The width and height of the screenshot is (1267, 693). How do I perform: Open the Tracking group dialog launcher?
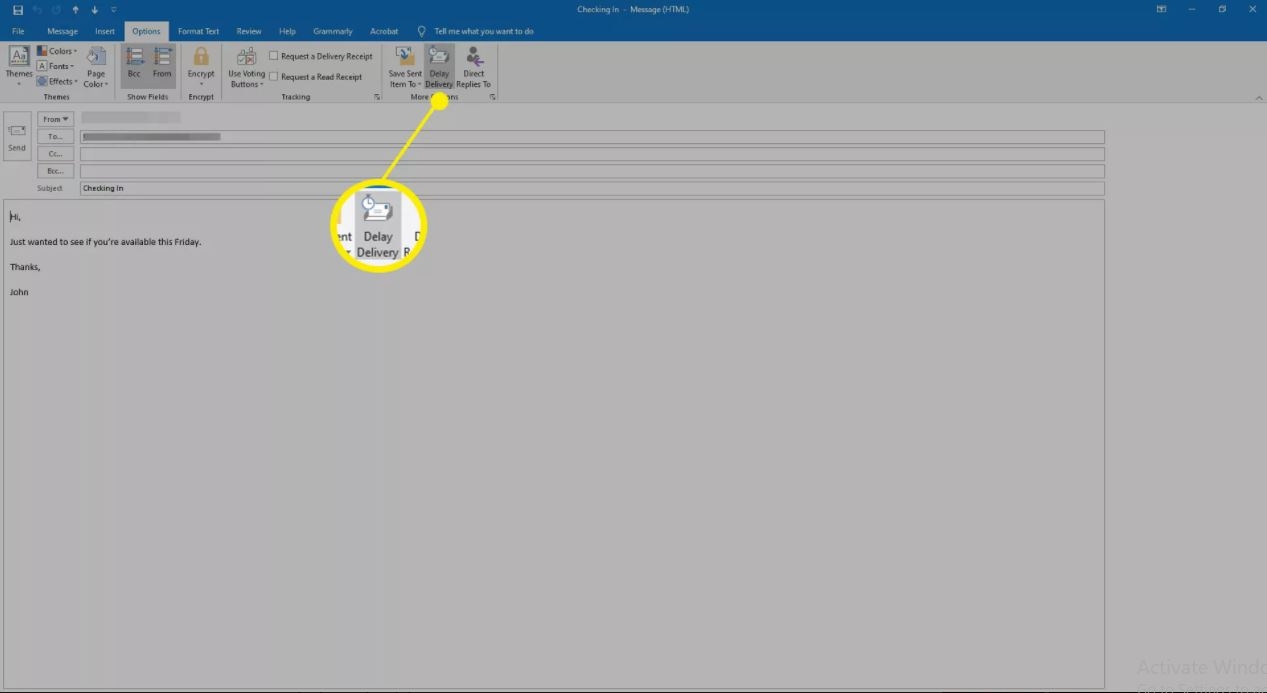(377, 97)
